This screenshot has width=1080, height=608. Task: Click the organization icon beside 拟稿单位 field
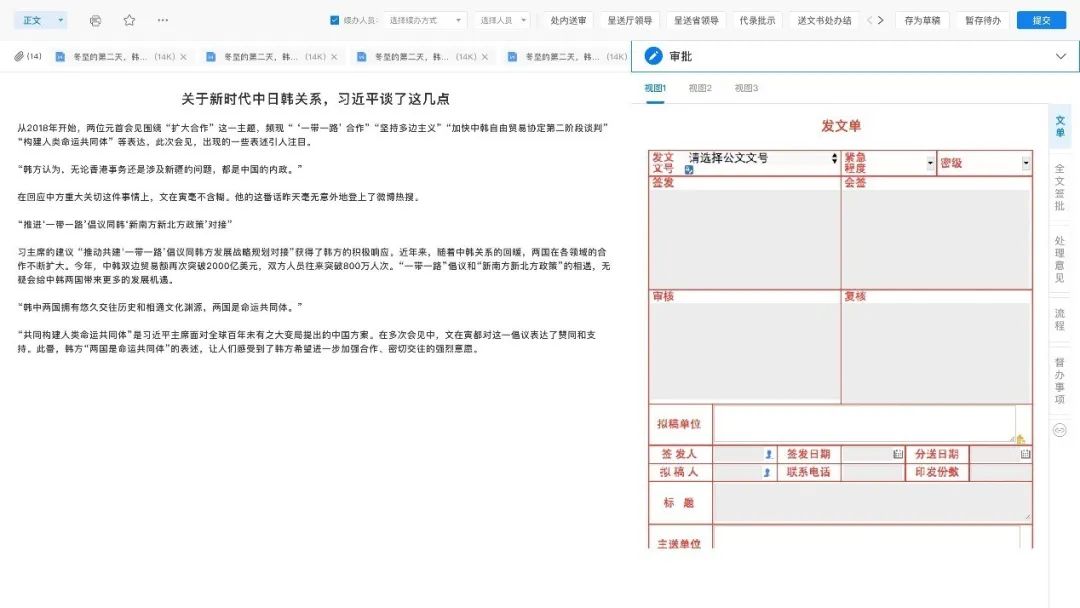click(x=1020, y=439)
